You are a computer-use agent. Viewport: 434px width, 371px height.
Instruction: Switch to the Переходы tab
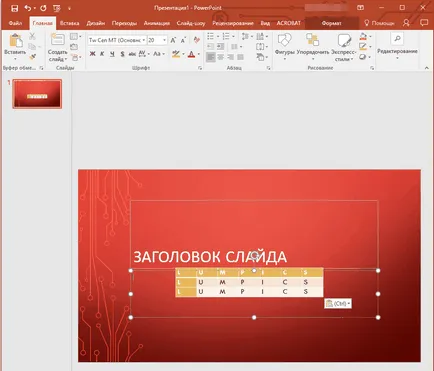click(x=124, y=23)
